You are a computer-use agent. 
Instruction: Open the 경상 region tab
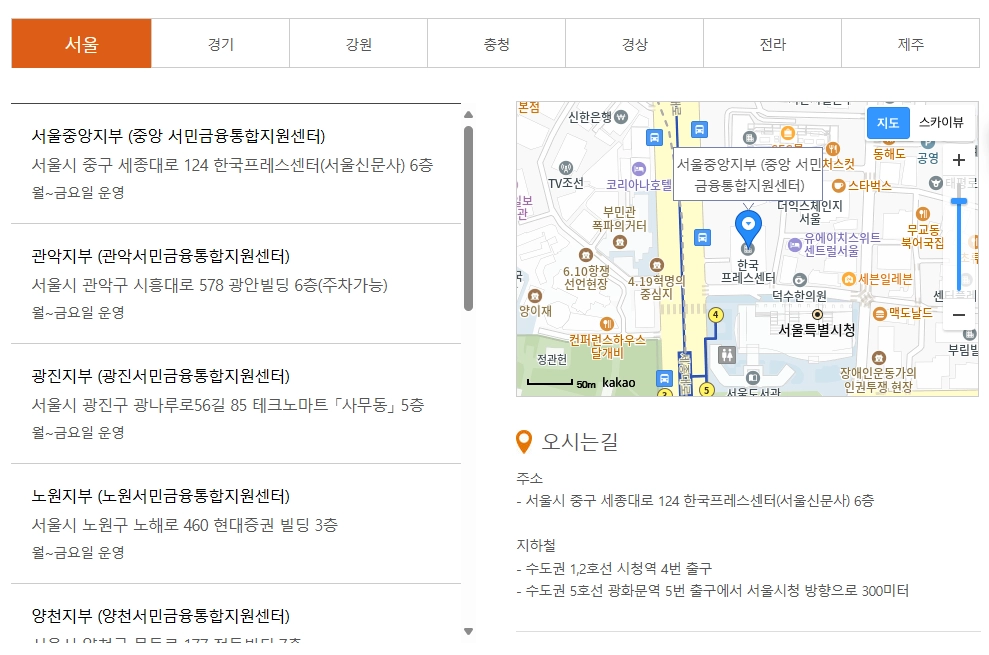tap(635, 44)
